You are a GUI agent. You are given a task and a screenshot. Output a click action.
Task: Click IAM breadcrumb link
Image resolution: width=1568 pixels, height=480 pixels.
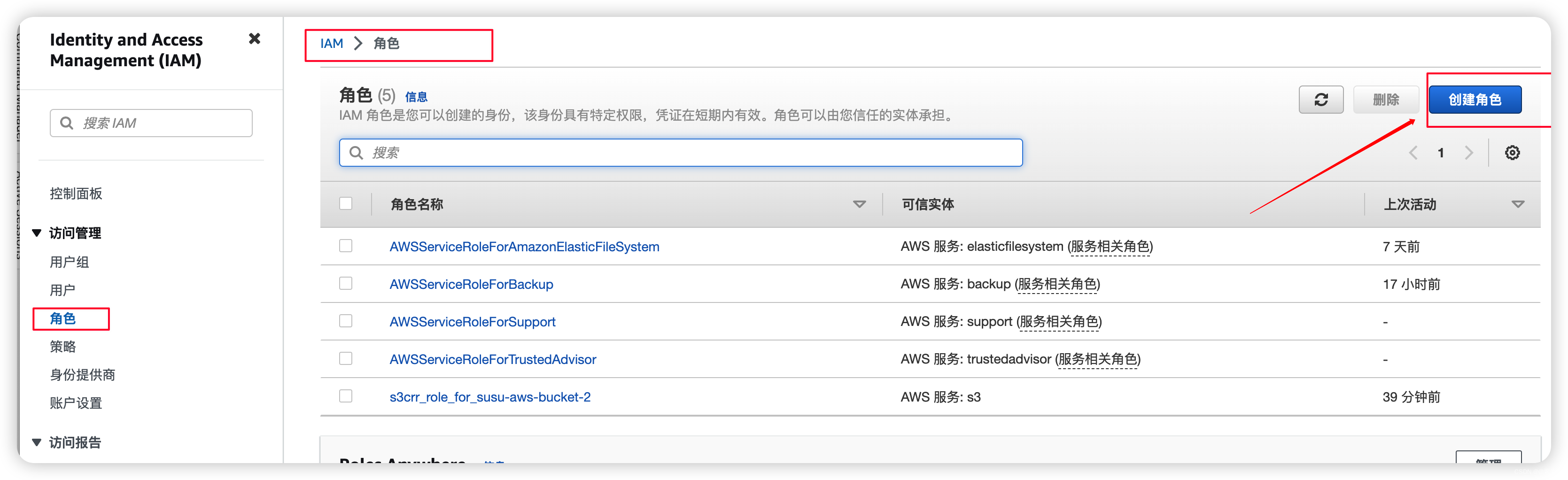coord(332,44)
